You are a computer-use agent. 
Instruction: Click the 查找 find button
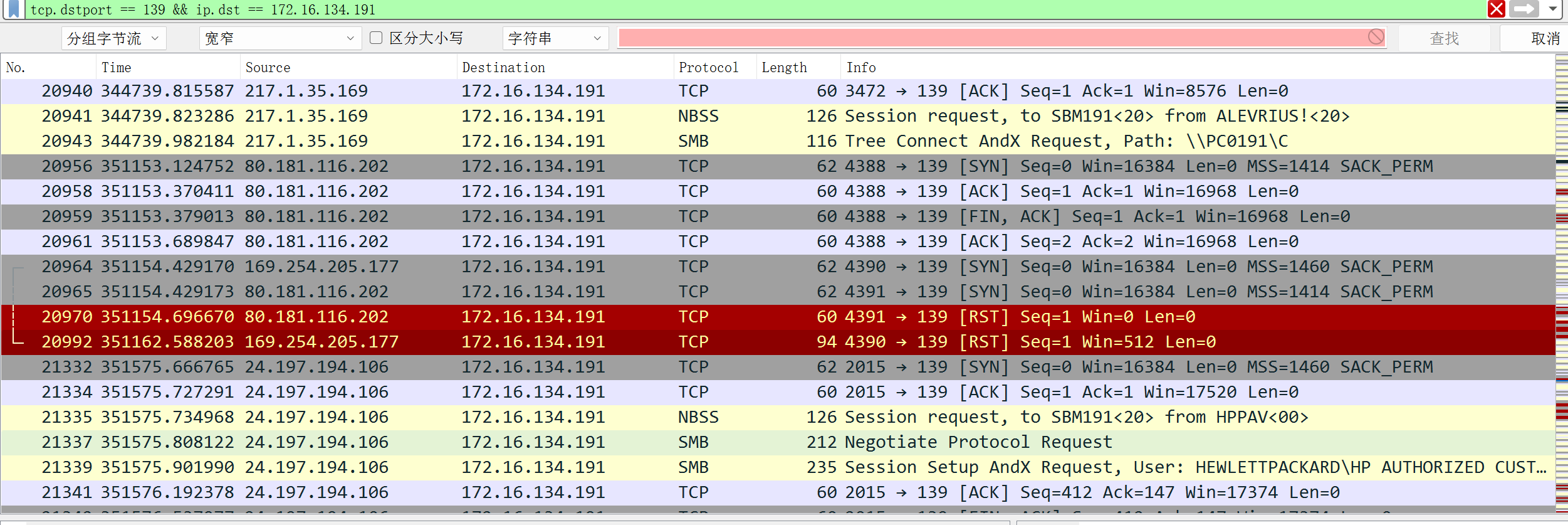tap(1444, 38)
